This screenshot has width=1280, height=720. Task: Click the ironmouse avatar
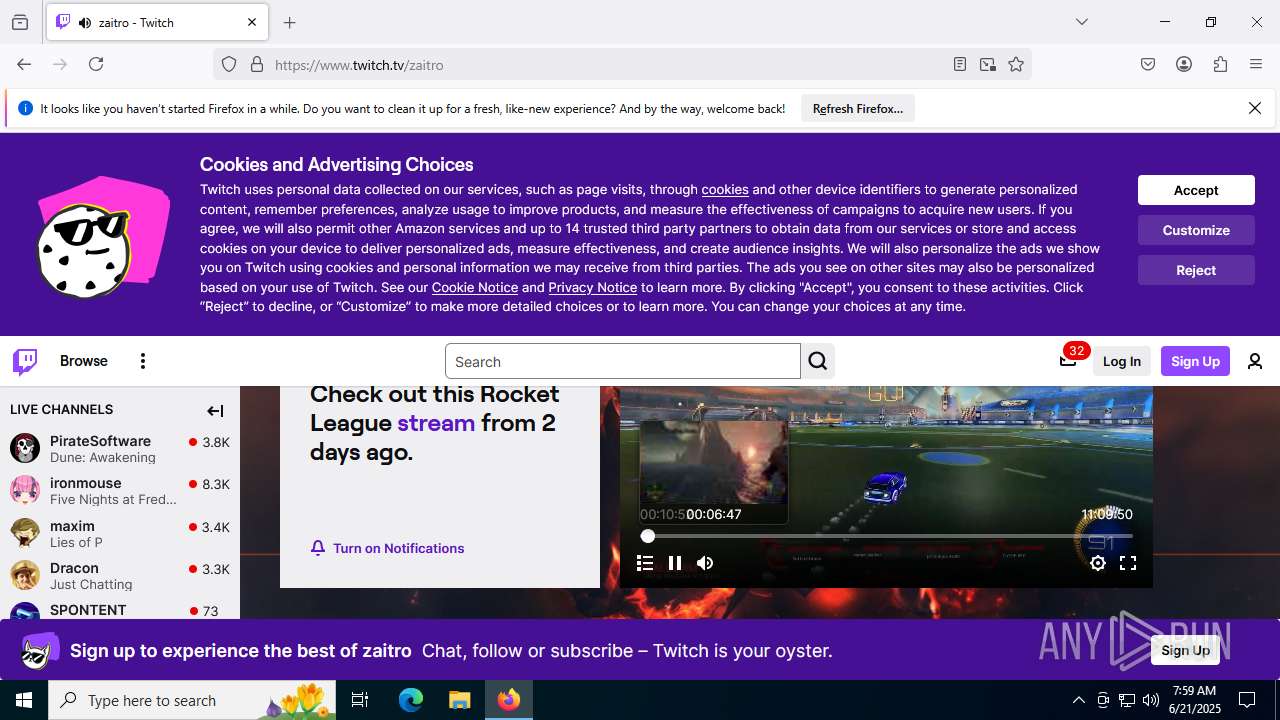[25, 490]
